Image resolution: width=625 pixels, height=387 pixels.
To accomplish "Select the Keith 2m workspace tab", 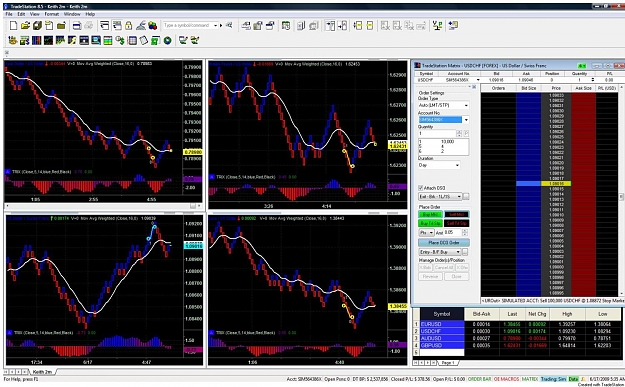I will click(x=43, y=371).
